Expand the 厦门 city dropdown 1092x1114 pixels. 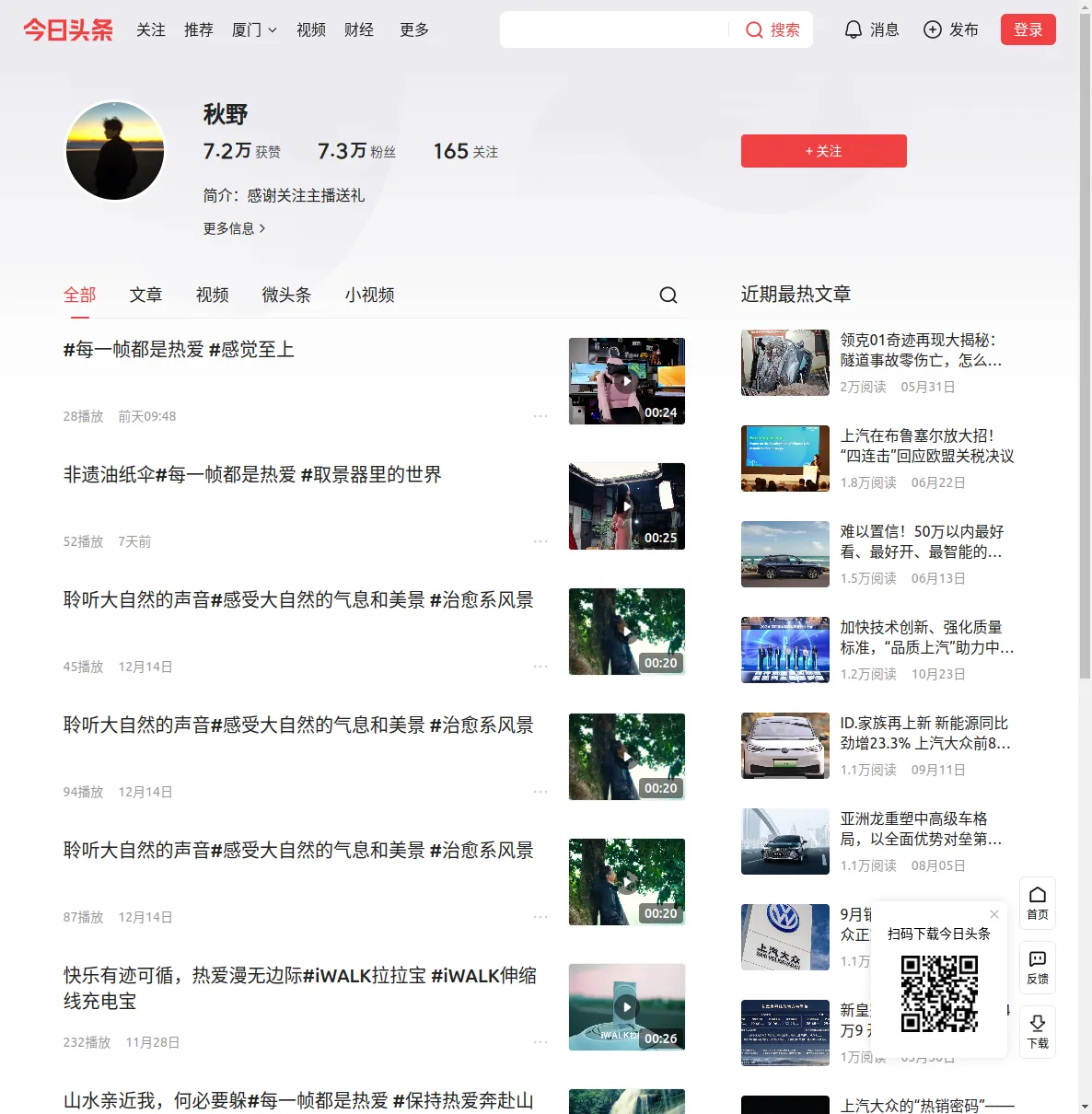254,30
